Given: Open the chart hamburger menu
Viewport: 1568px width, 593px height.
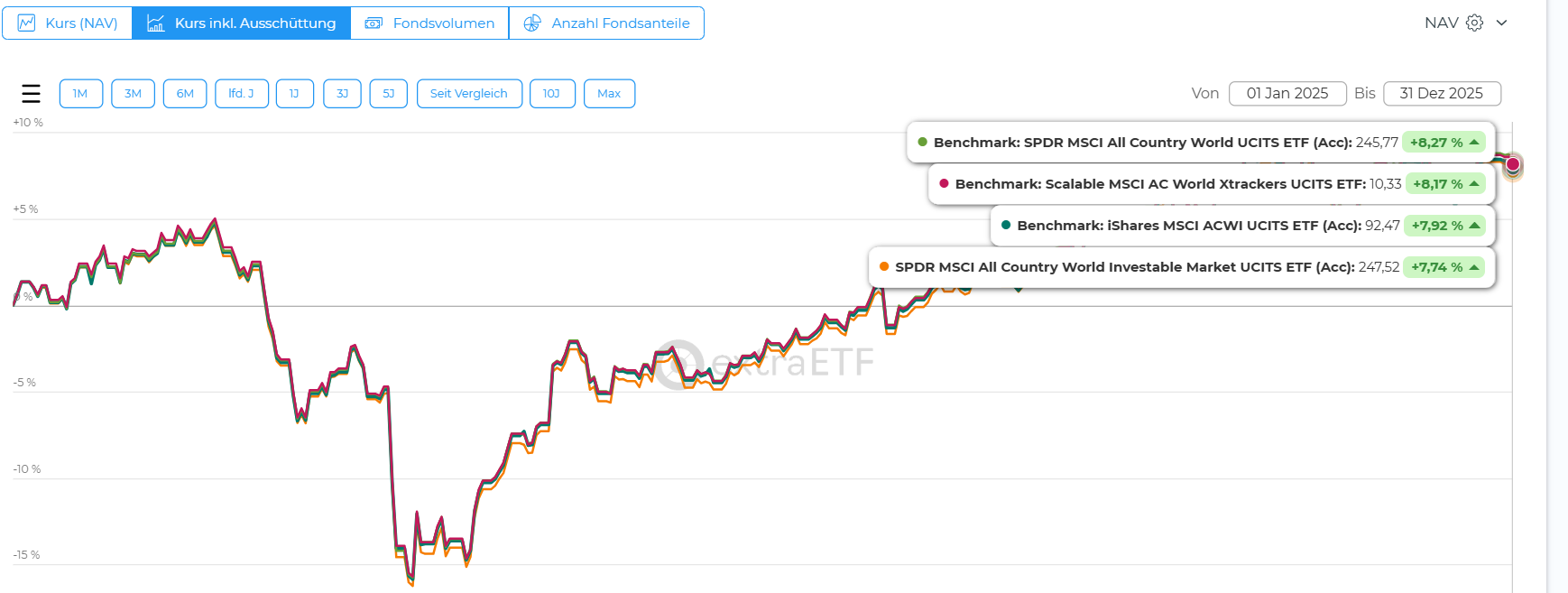Looking at the screenshot, I should [x=31, y=94].
